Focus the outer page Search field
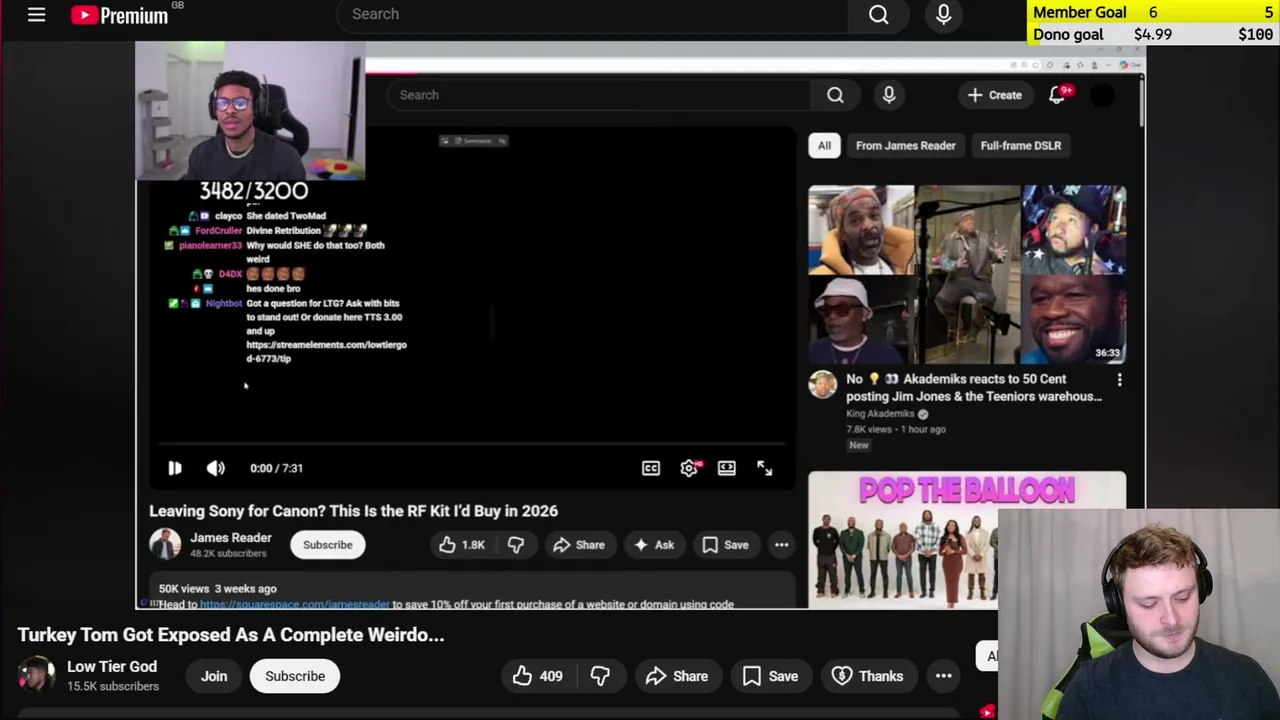Screen dimensions: 1280x720 point(592,14)
